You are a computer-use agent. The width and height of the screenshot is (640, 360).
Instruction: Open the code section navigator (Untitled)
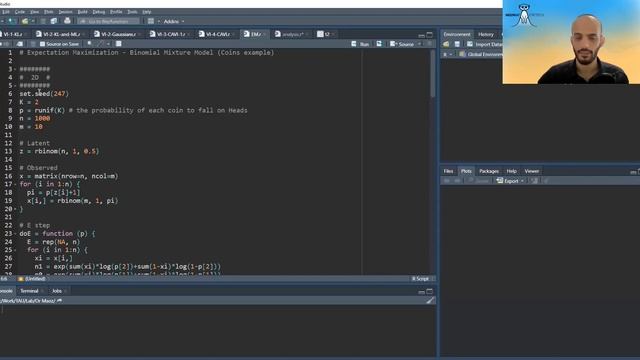click(x=33, y=279)
